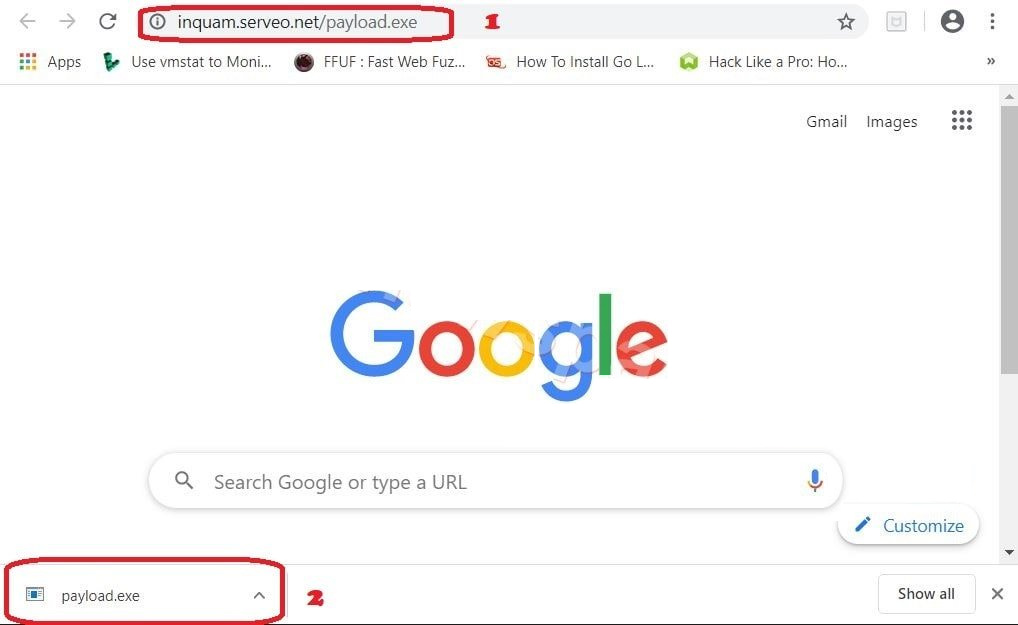Open the Apps bookmarks shortcut

(50, 62)
